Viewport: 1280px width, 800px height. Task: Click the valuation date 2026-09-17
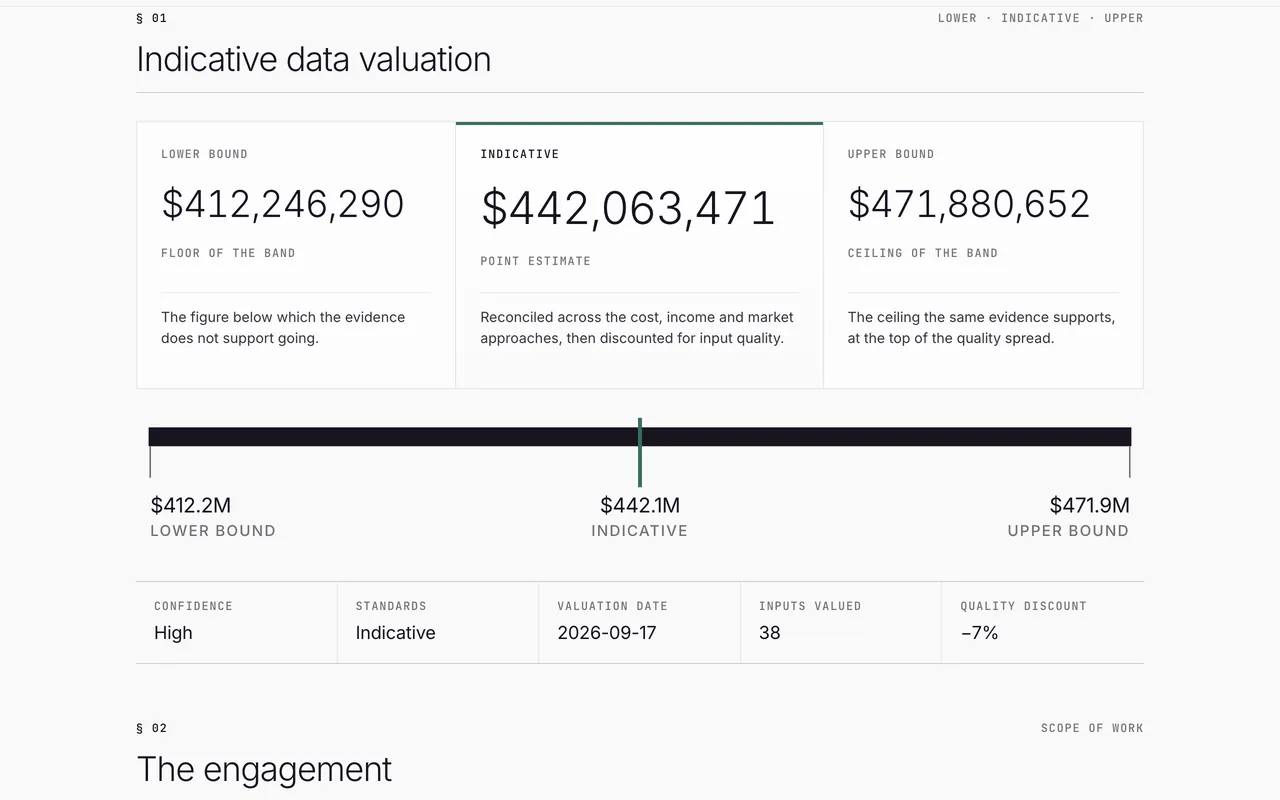click(x=607, y=633)
